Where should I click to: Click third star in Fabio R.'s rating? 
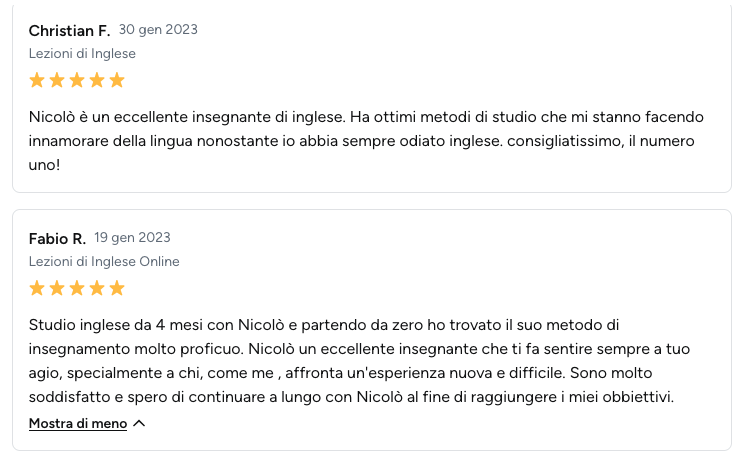(77, 288)
